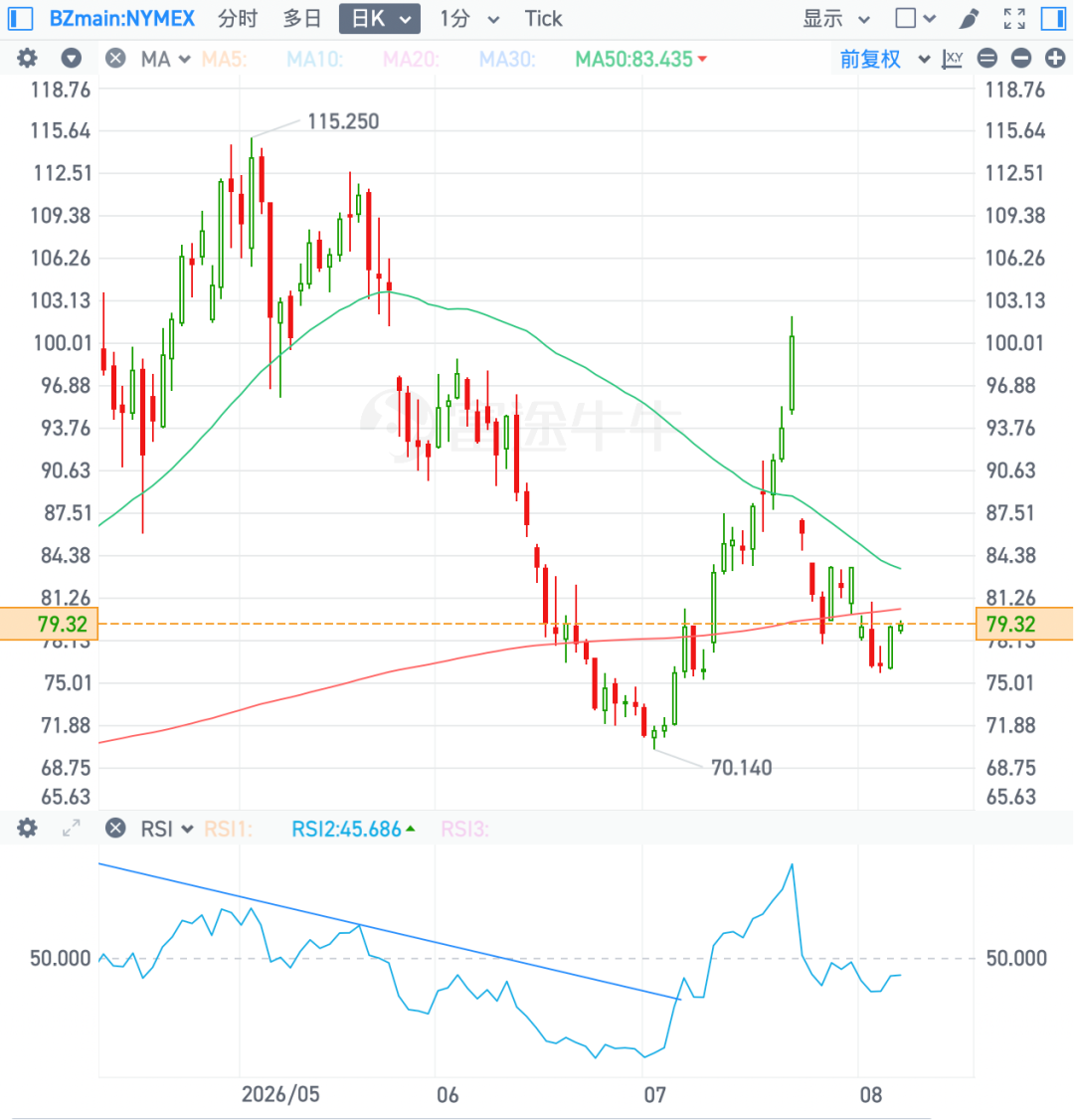
Task: Expand the RSI sub-panel
Action: click(x=71, y=829)
